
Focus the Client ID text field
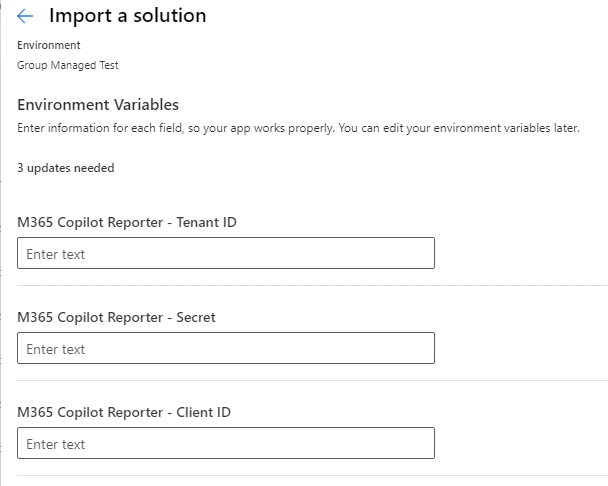[x=226, y=443]
